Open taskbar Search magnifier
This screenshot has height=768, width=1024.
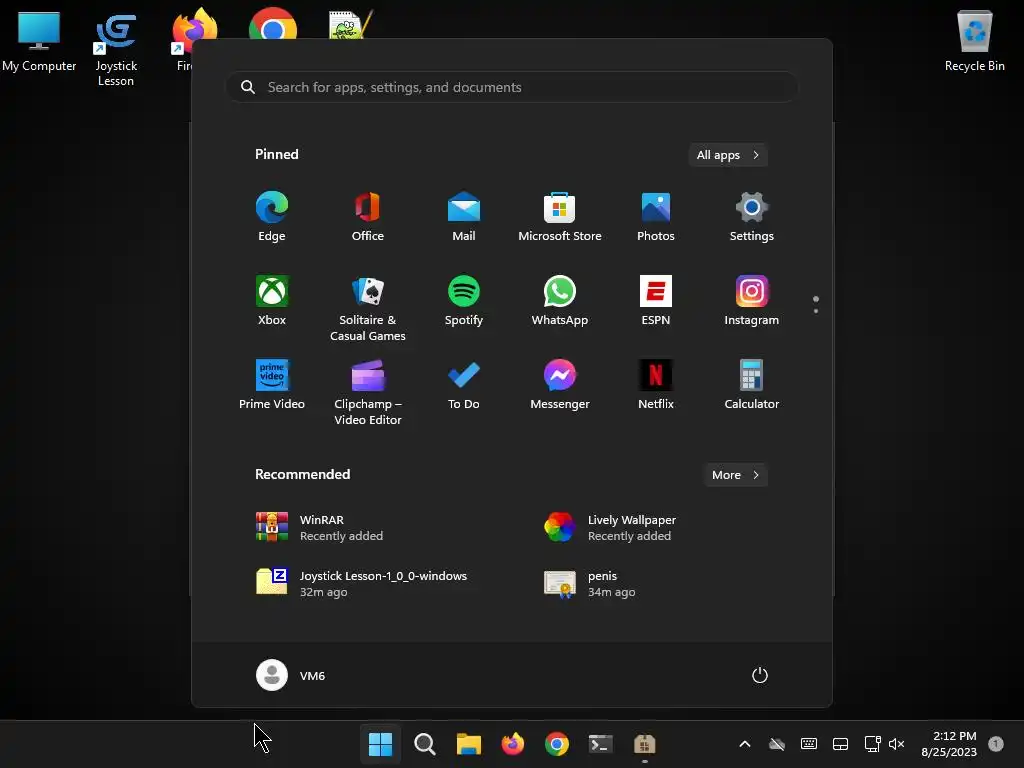pyautogui.click(x=424, y=744)
